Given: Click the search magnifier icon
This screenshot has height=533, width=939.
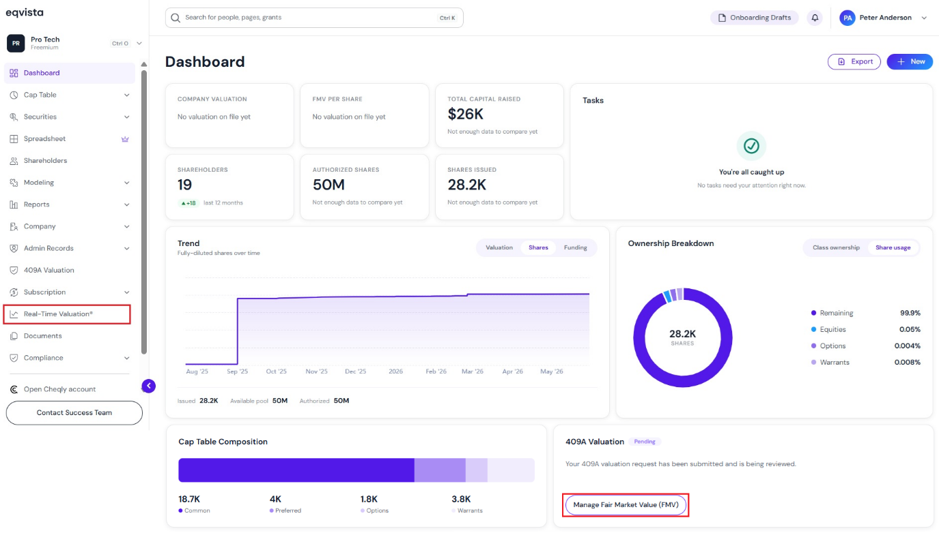Looking at the screenshot, I should [175, 18].
